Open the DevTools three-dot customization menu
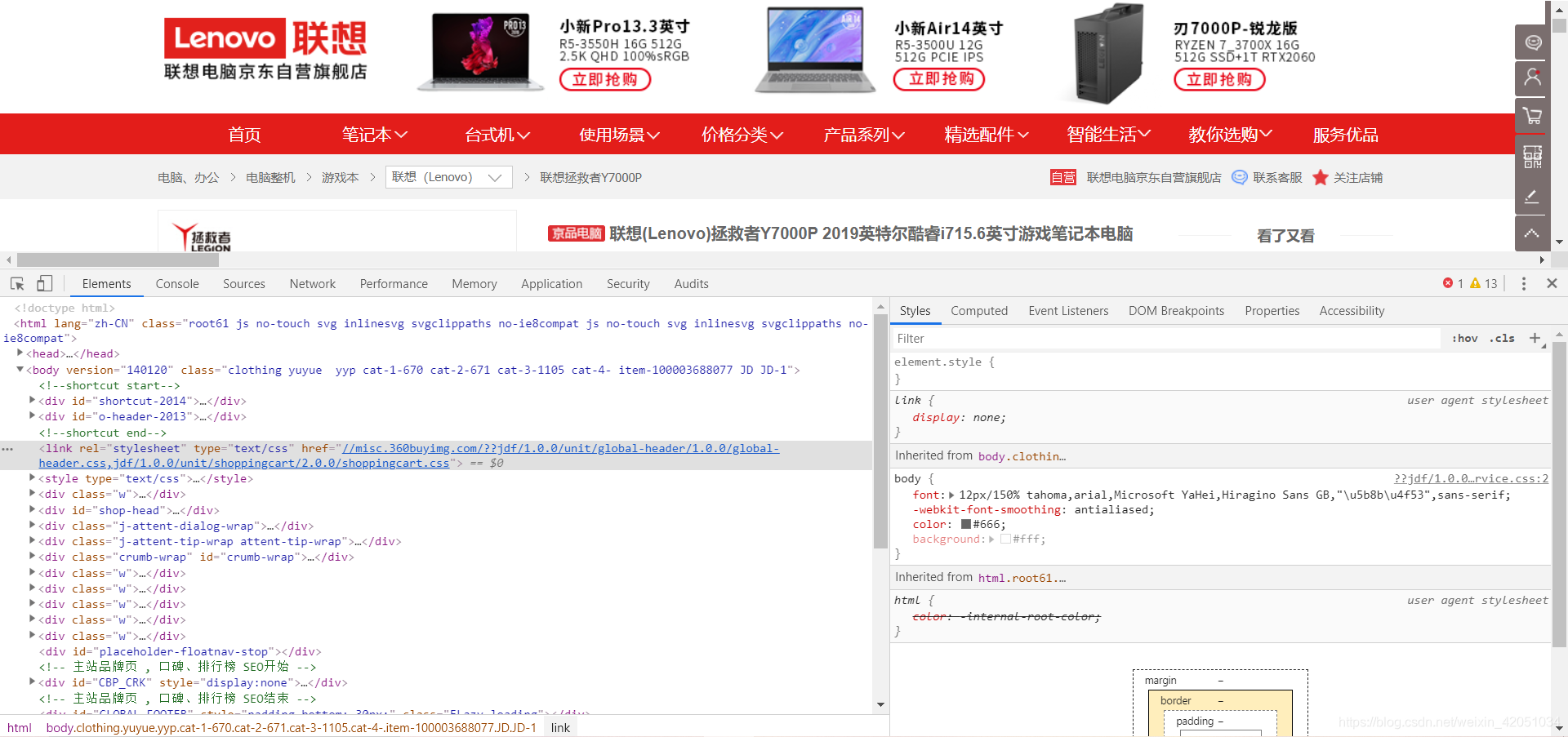 tap(1523, 283)
